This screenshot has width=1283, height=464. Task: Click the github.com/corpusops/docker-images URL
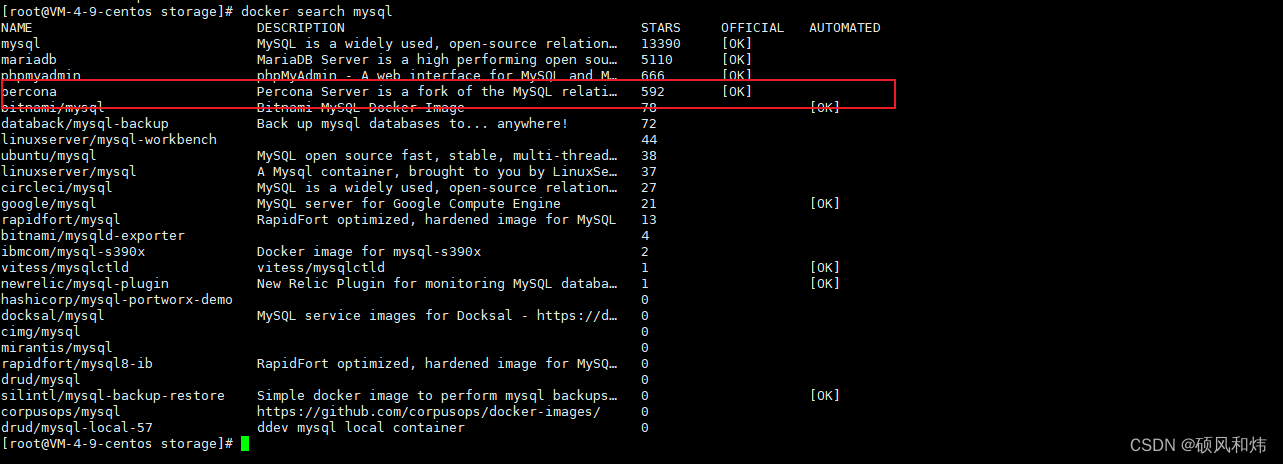coord(429,412)
